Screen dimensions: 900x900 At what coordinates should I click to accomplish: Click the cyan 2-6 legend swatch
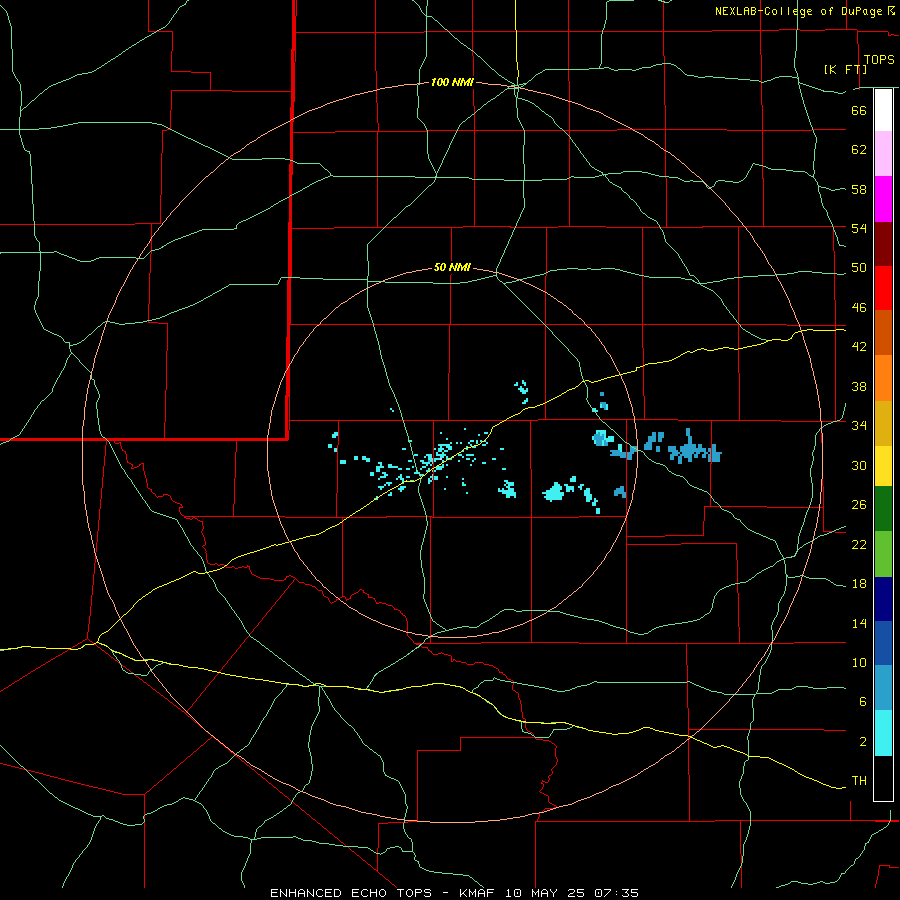coord(883,733)
